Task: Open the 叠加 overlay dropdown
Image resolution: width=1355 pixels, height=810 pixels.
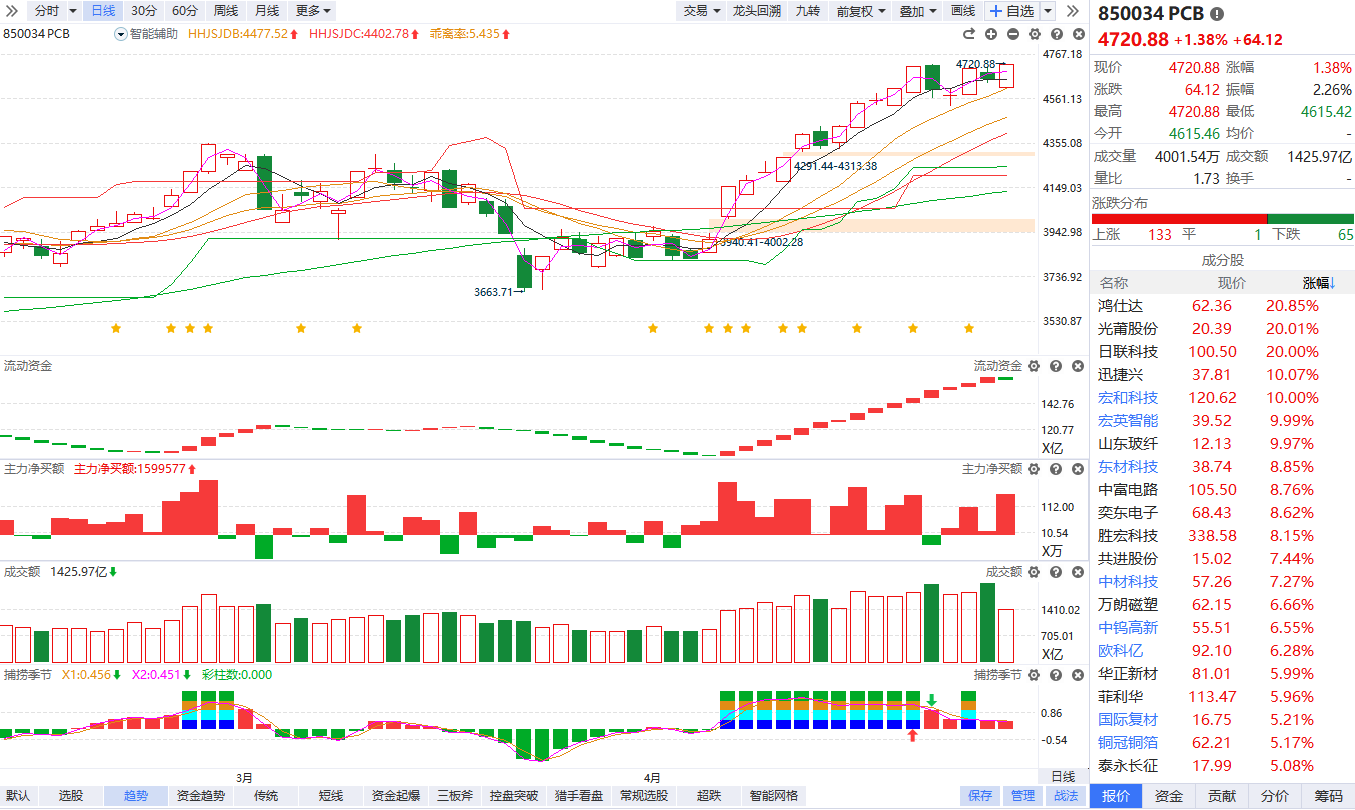Action: pyautogui.click(x=918, y=11)
